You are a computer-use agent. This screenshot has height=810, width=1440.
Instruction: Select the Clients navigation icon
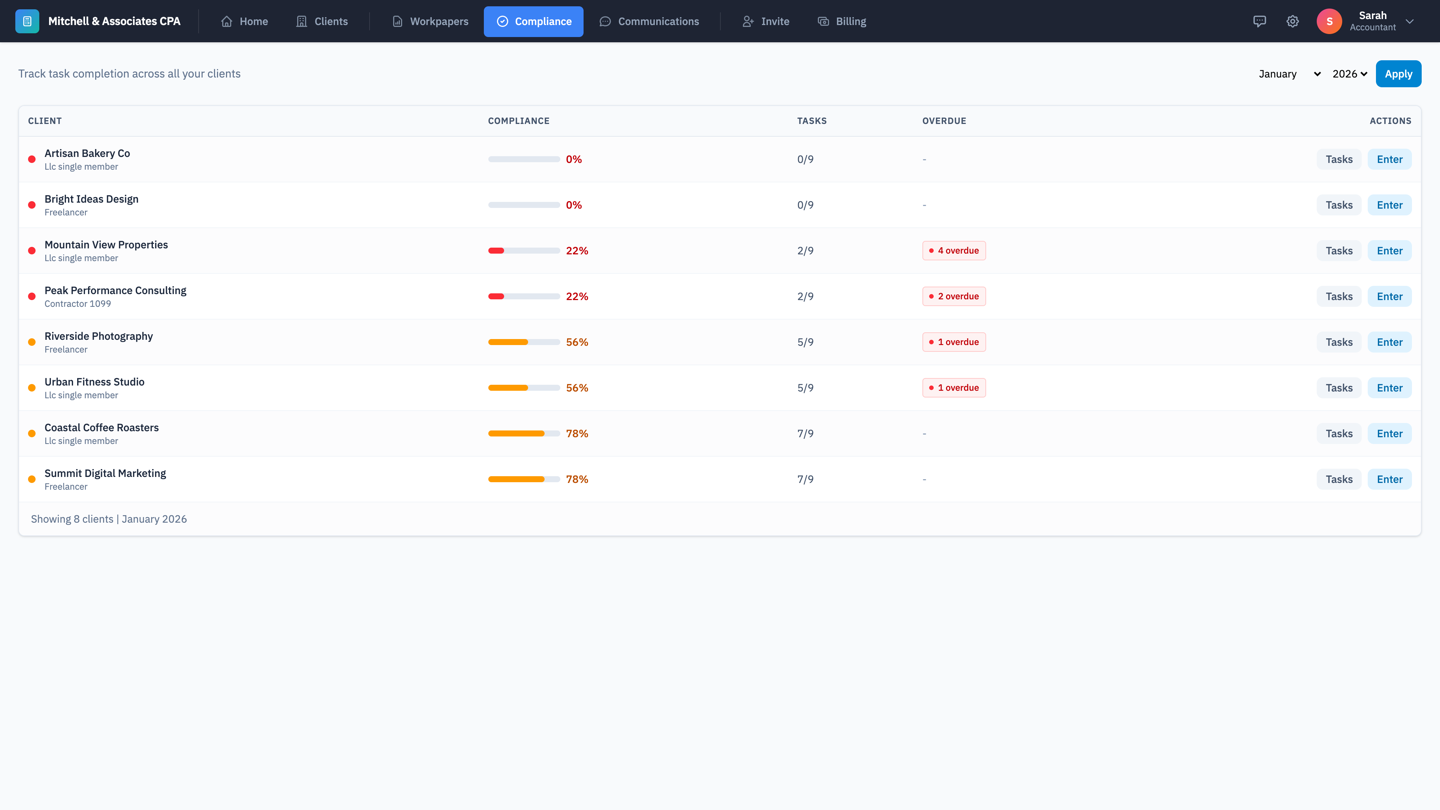pos(299,21)
